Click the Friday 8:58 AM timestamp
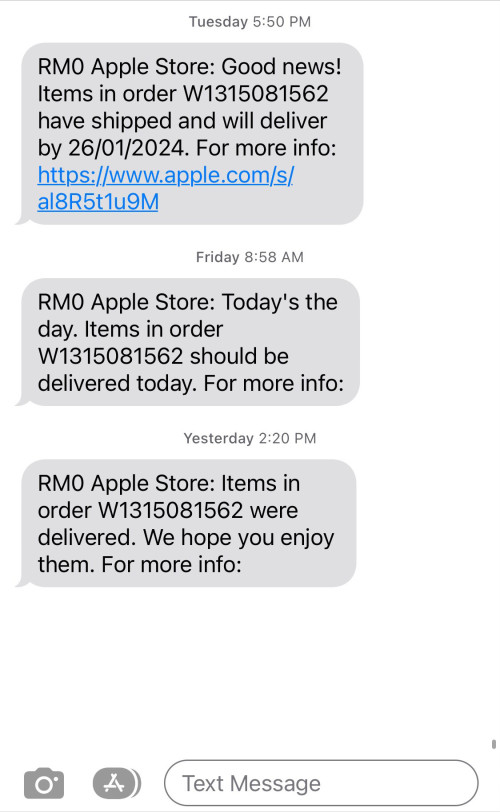Image resolution: width=500 pixels, height=812 pixels. click(249, 257)
